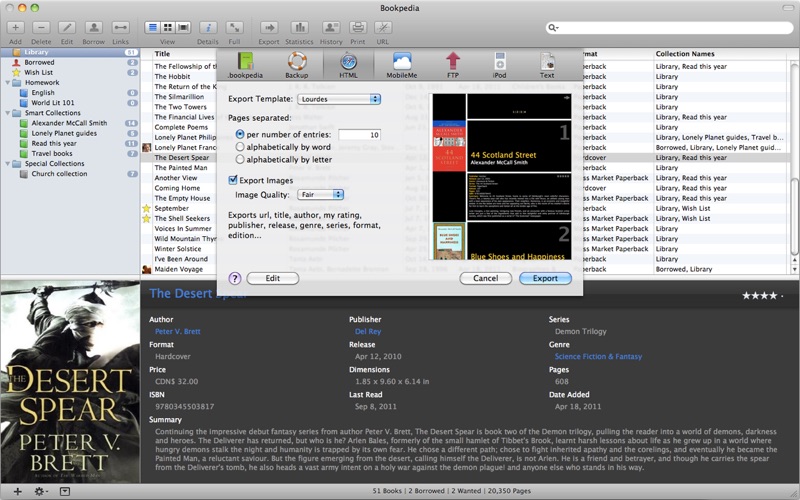Click the number of entries field

359,134
